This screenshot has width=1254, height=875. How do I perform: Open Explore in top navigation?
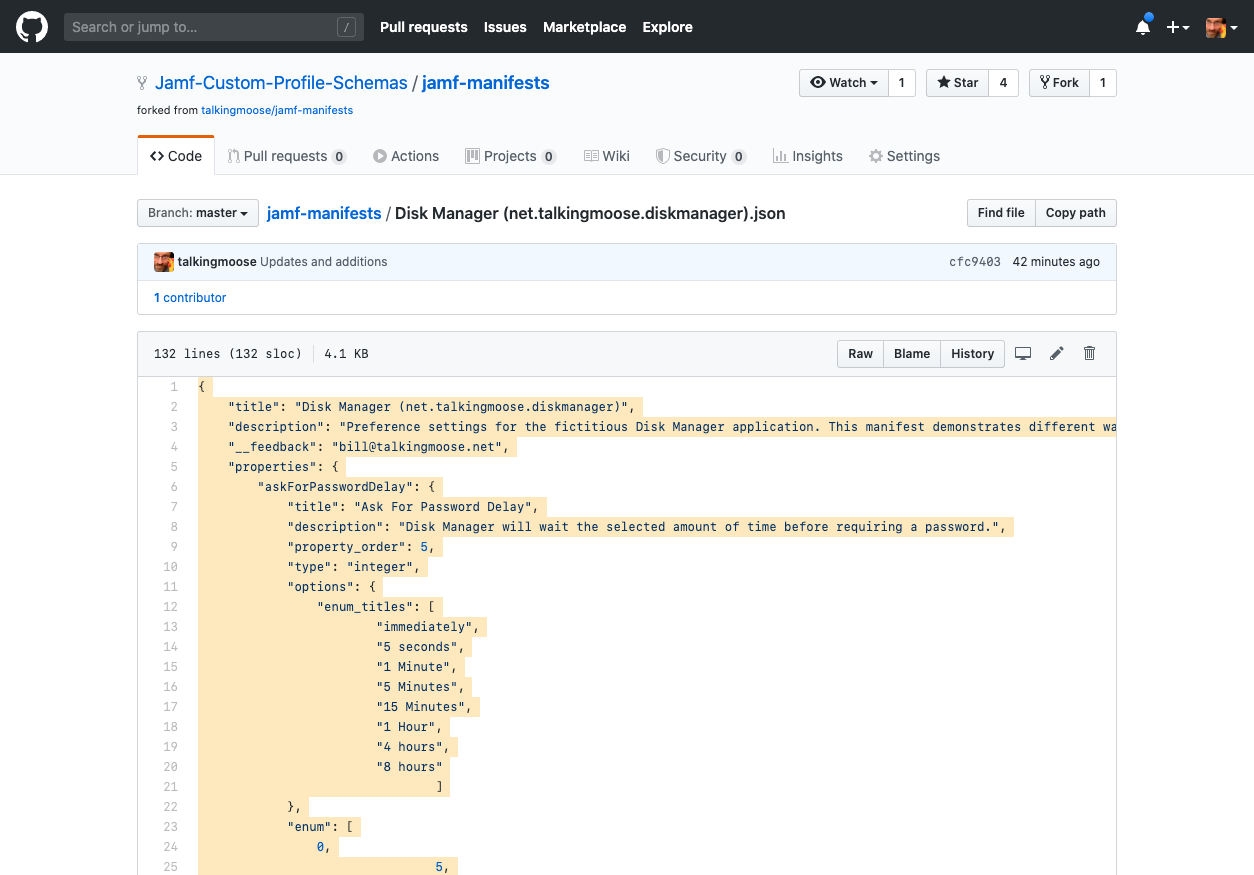668,27
